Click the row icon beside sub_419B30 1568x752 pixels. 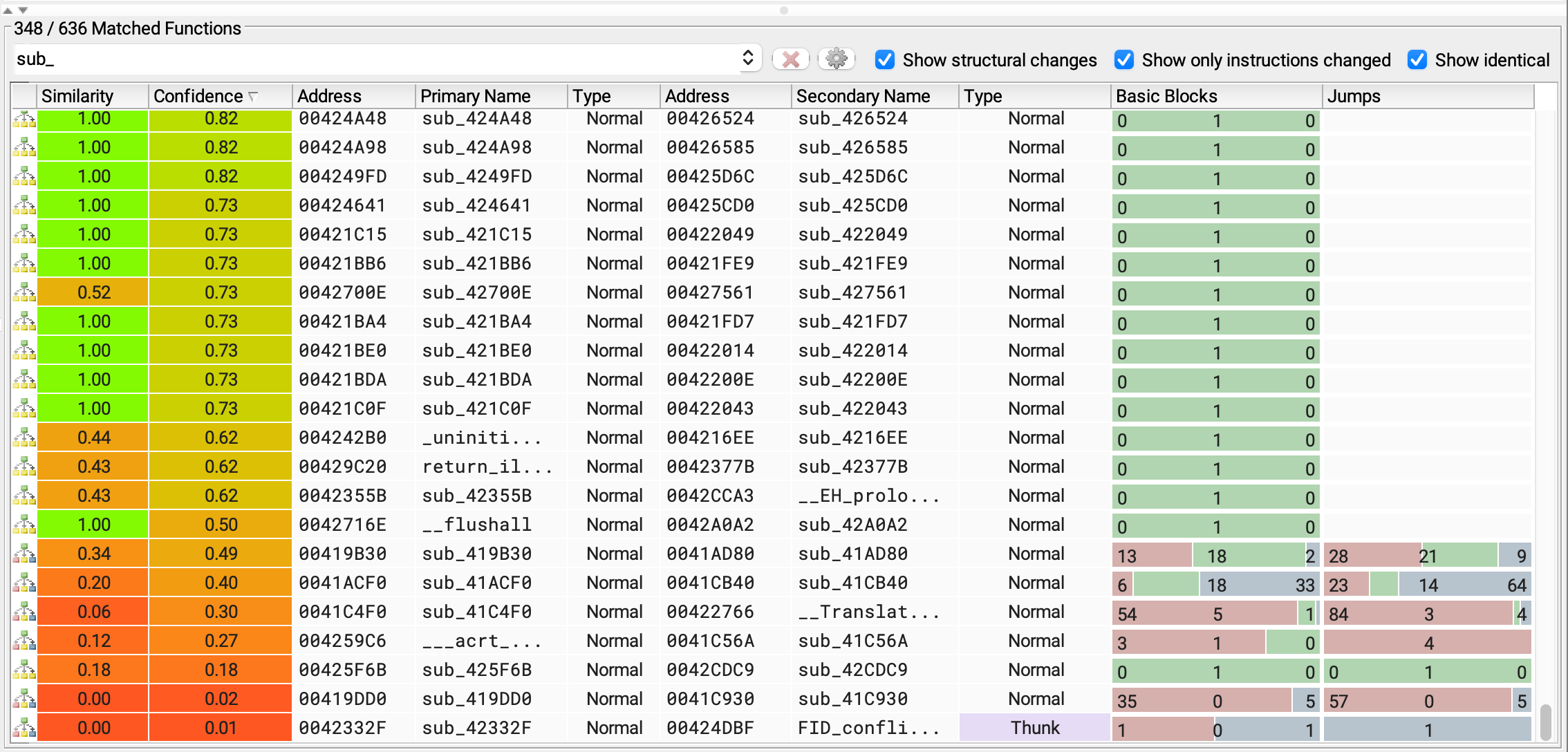coord(24,554)
